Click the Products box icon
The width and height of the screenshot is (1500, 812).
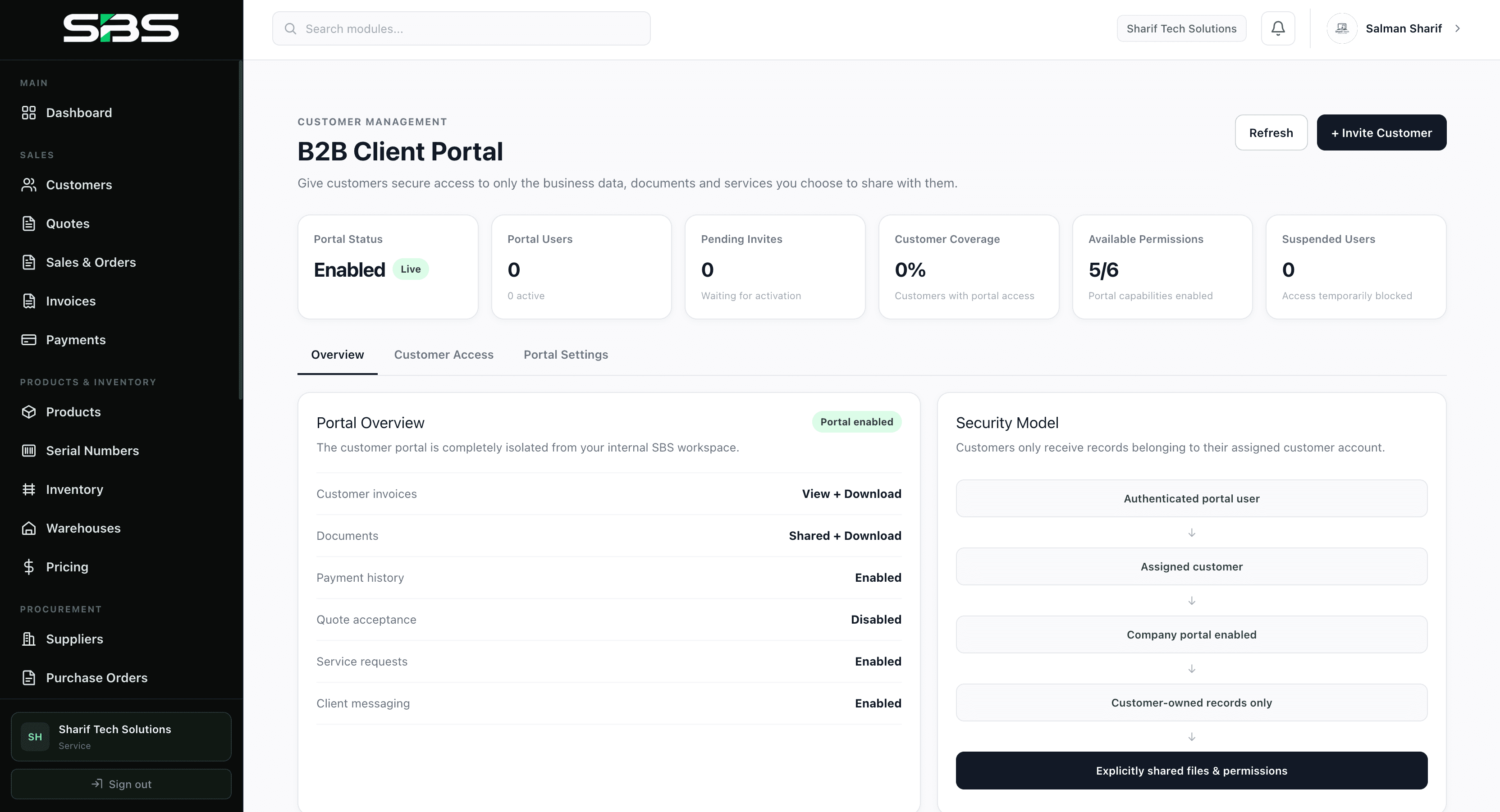tap(28, 412)
